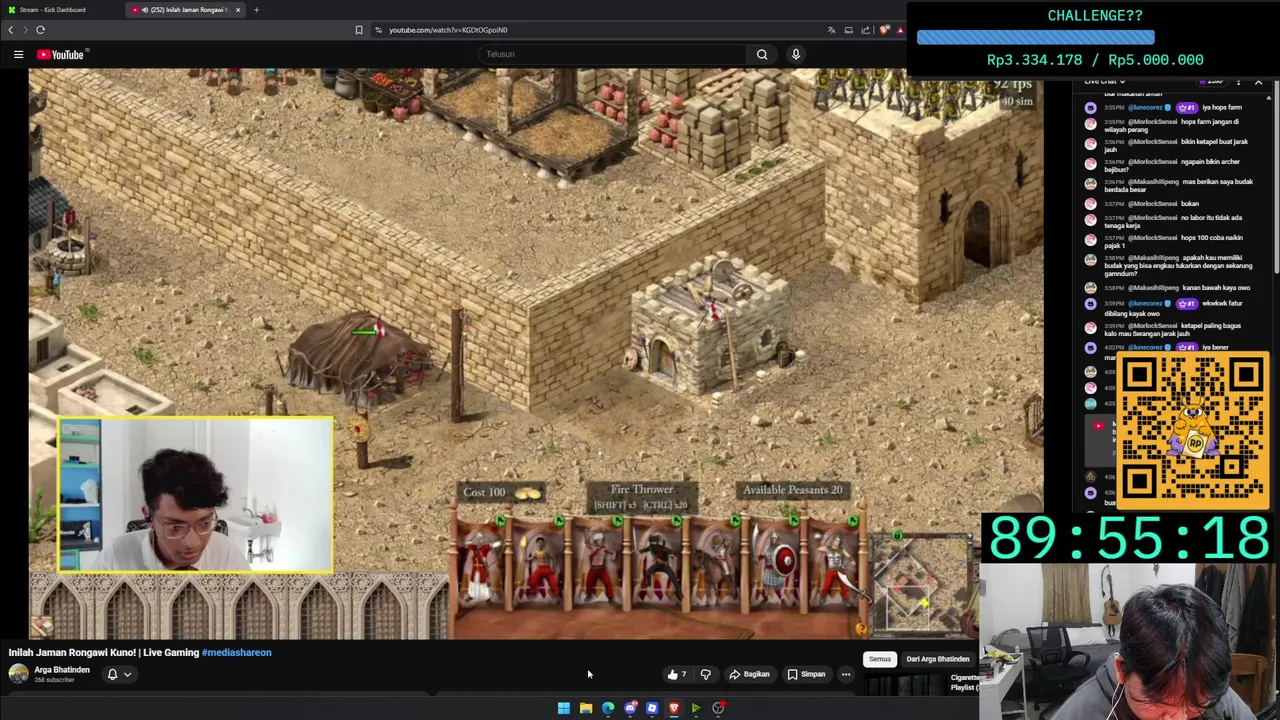Expand the Live chat mode dropdown
This screenshot has width=1280, height=720.
(1105, 81)
